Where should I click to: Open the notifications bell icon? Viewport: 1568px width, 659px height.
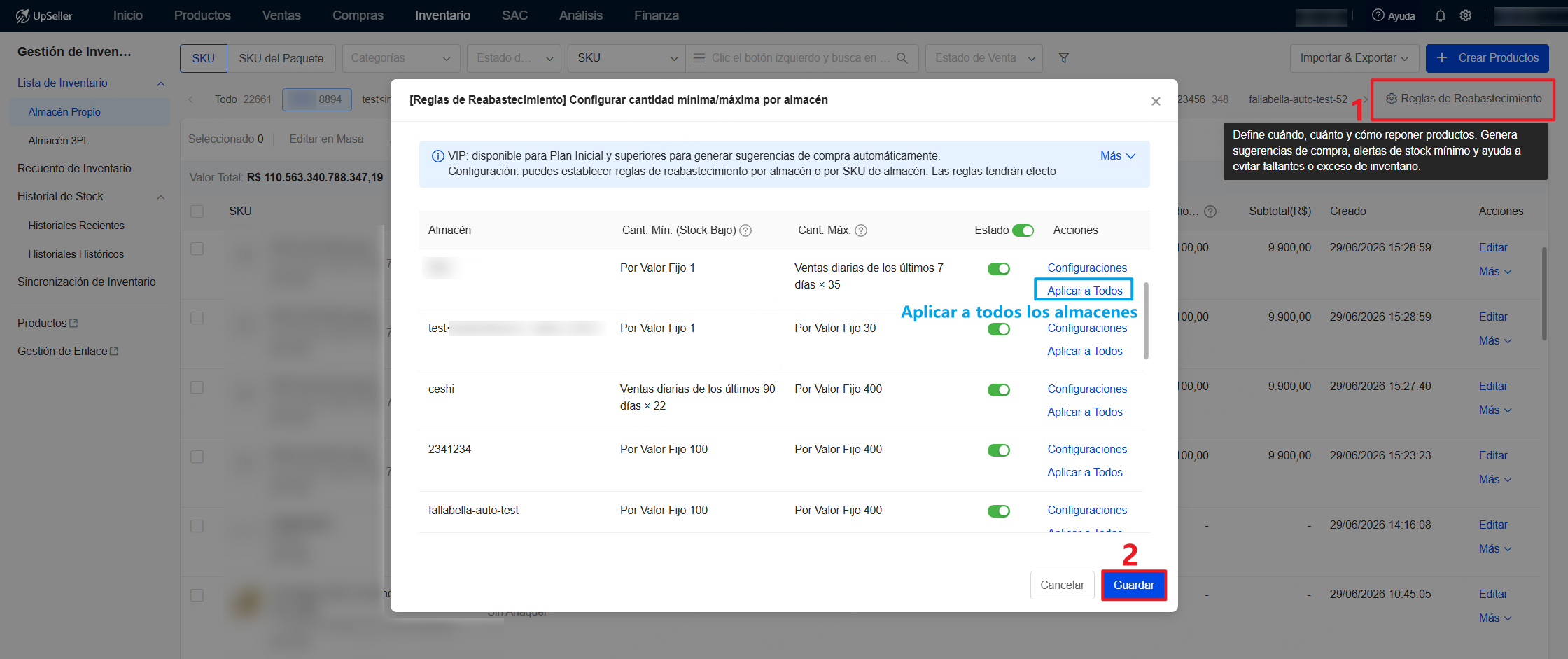pos(1441,15)
